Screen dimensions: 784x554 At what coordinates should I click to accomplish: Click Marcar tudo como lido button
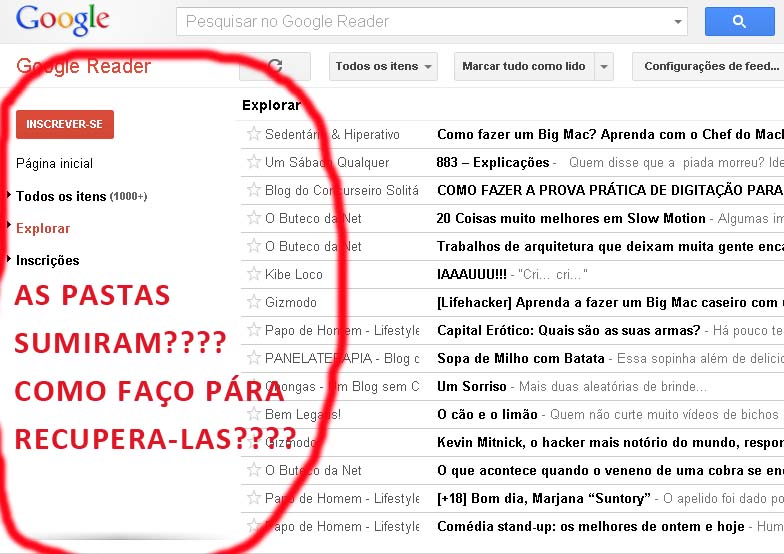[523, 67]
